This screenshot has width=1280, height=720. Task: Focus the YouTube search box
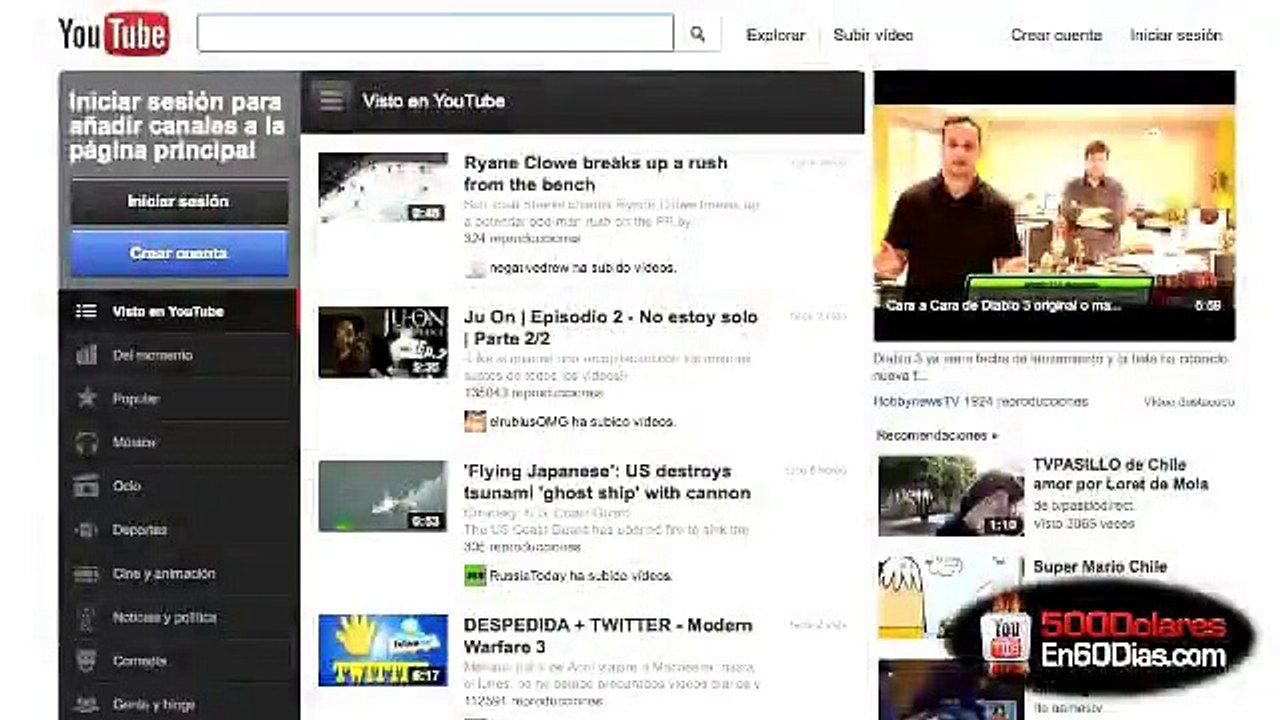tap(435, 34)
